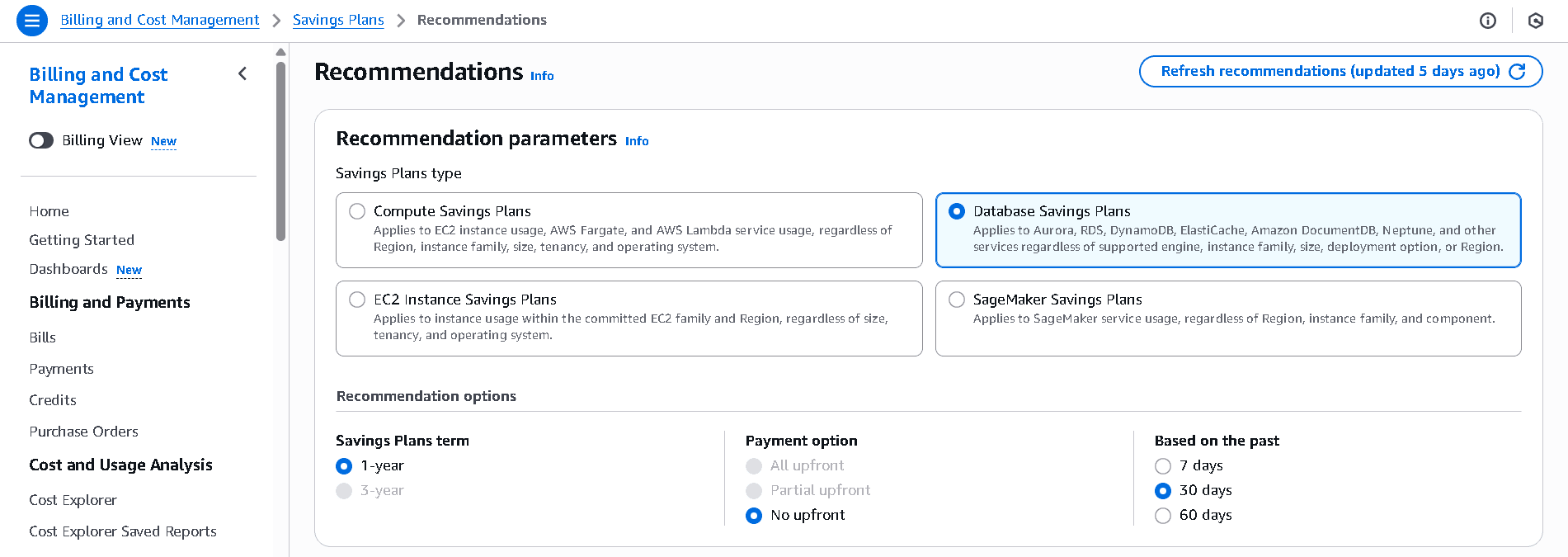1568x557 pixels.
Task: Click the refresh arrow icon on Refresh recommendations
Action: (1519, 71)
